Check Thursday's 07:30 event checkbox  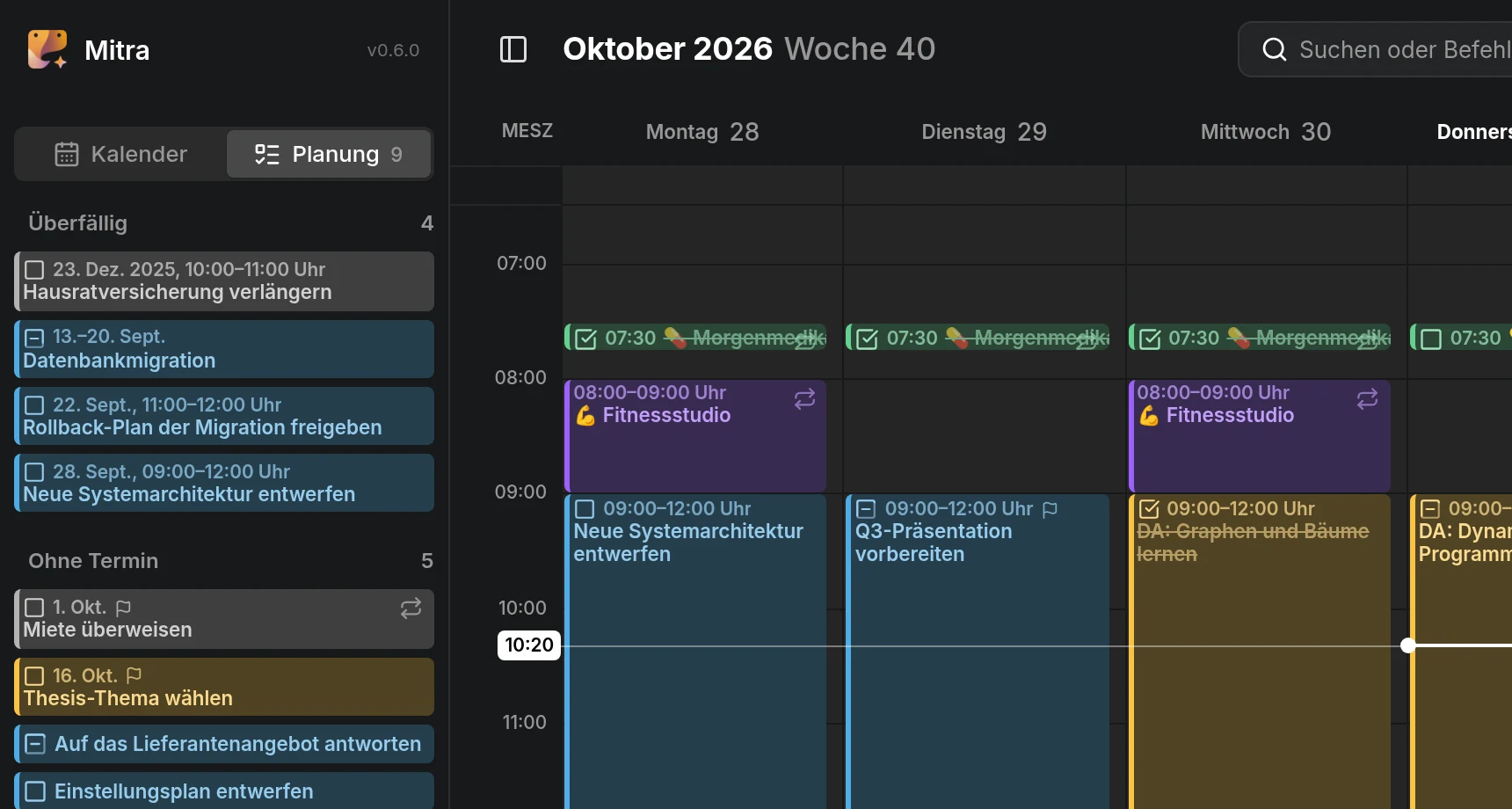coord(1431,339)
